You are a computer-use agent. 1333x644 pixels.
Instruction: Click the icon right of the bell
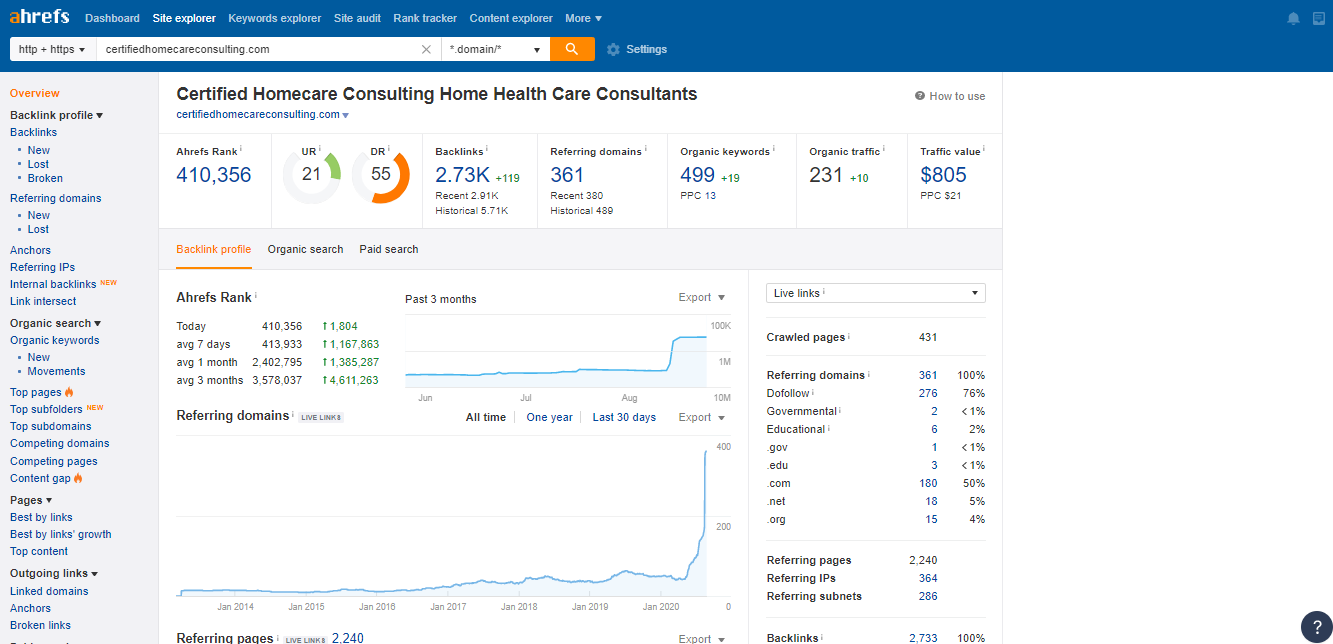coord(1318,19)
